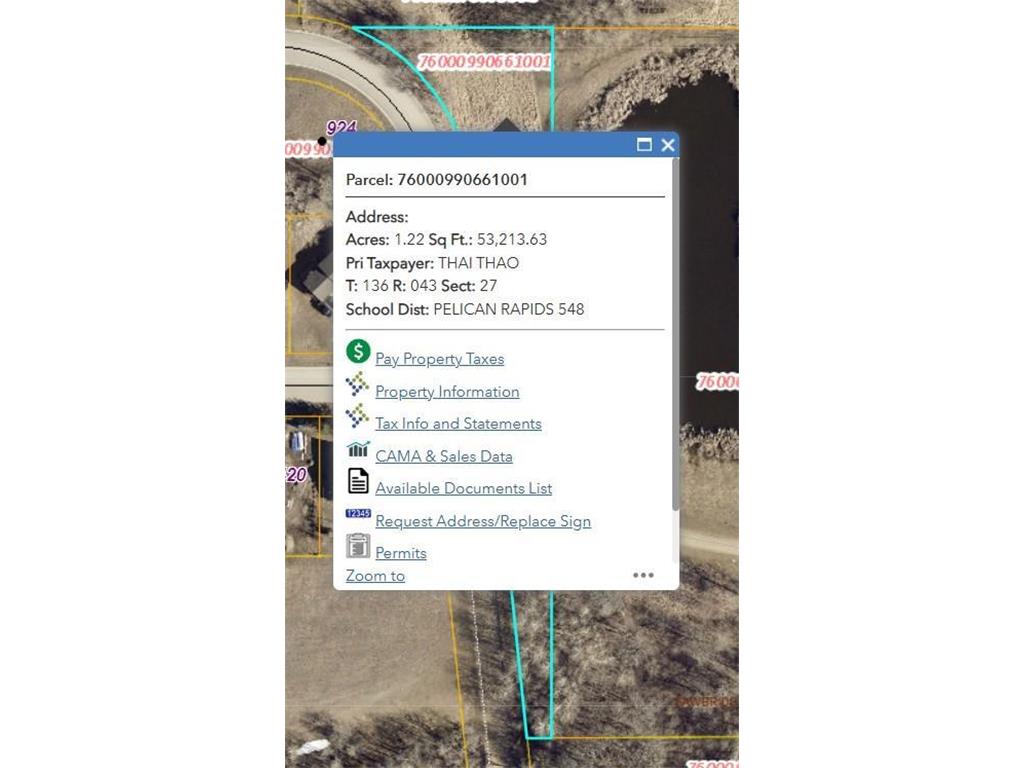This screenshot has width=1024, height=768.
Task: Open the three-dot more options menu
Action: pos(643,575)
